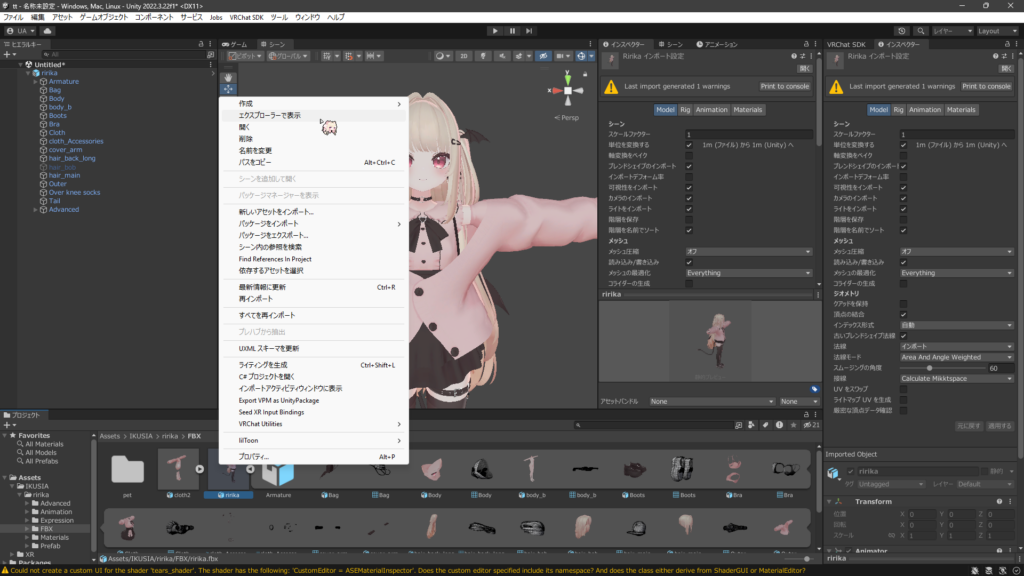Choose Find References In Project in context menu

(x=313, y=259)
